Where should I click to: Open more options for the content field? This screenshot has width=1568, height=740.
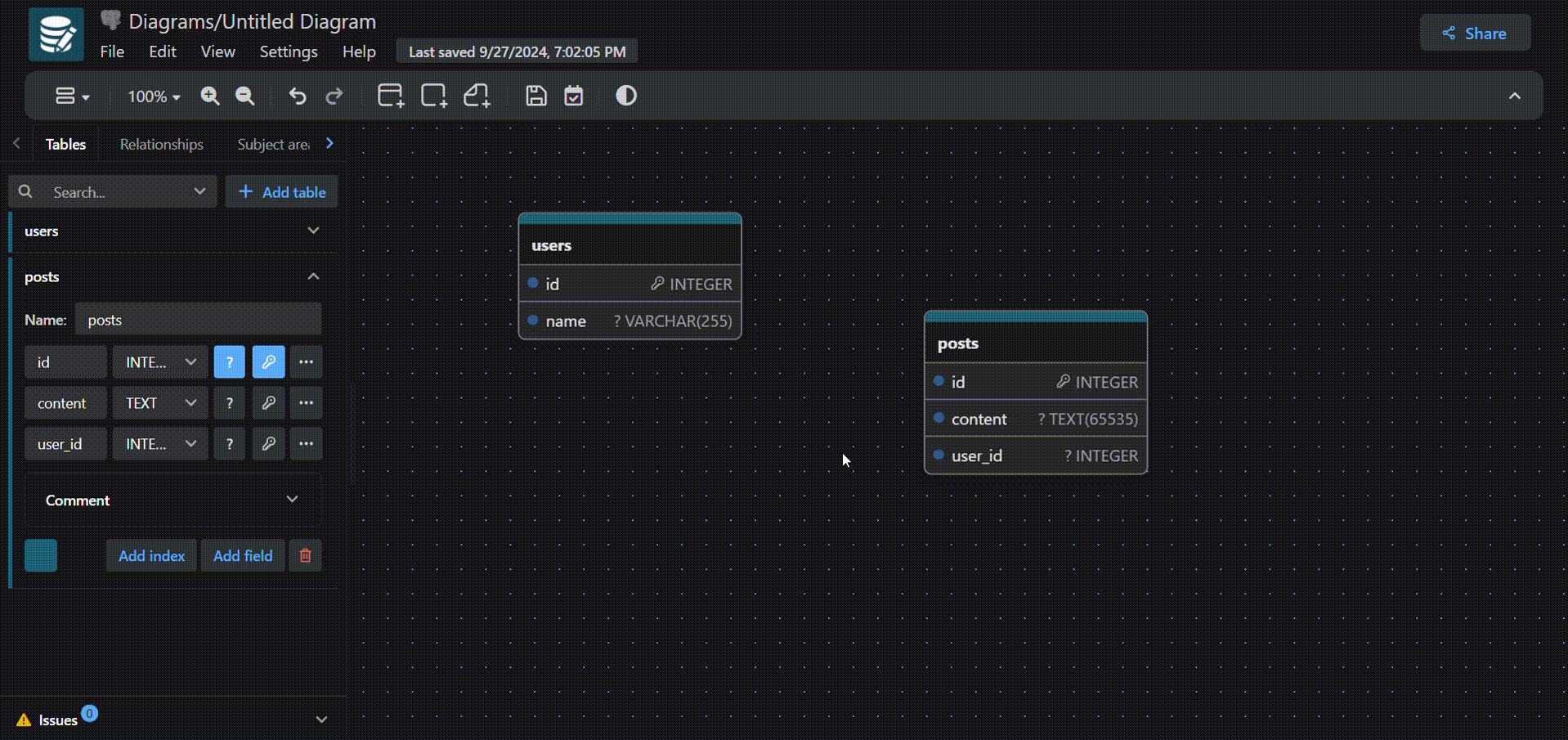coord(307,403)
